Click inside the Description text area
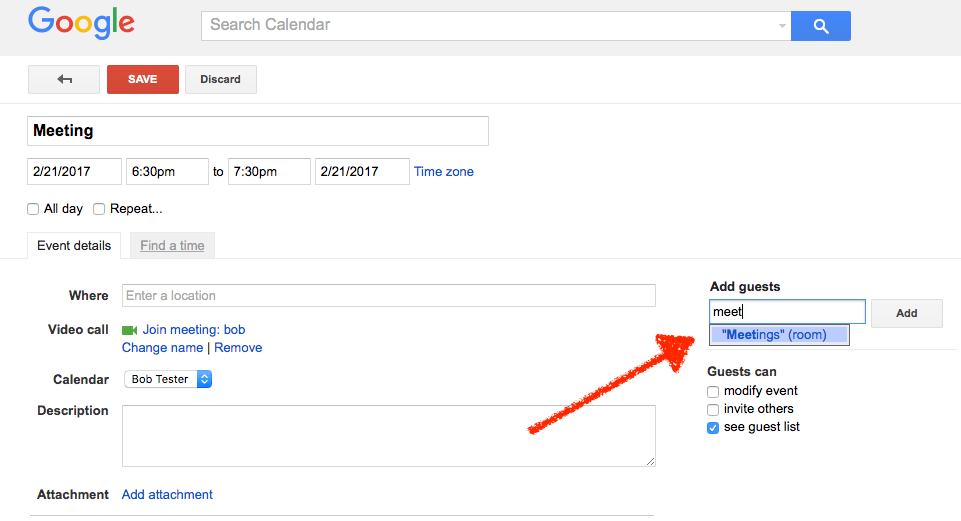961x521 pixels. [x=389, y=436]
